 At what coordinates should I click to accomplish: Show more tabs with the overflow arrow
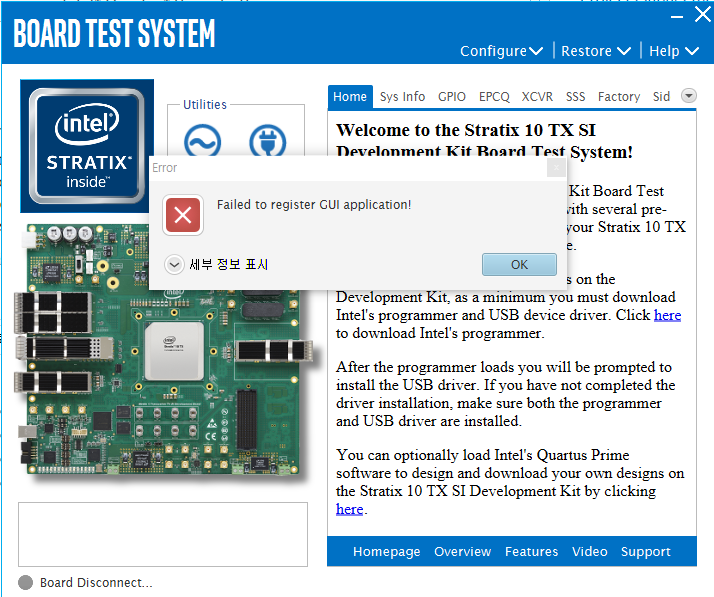[688, 96]
